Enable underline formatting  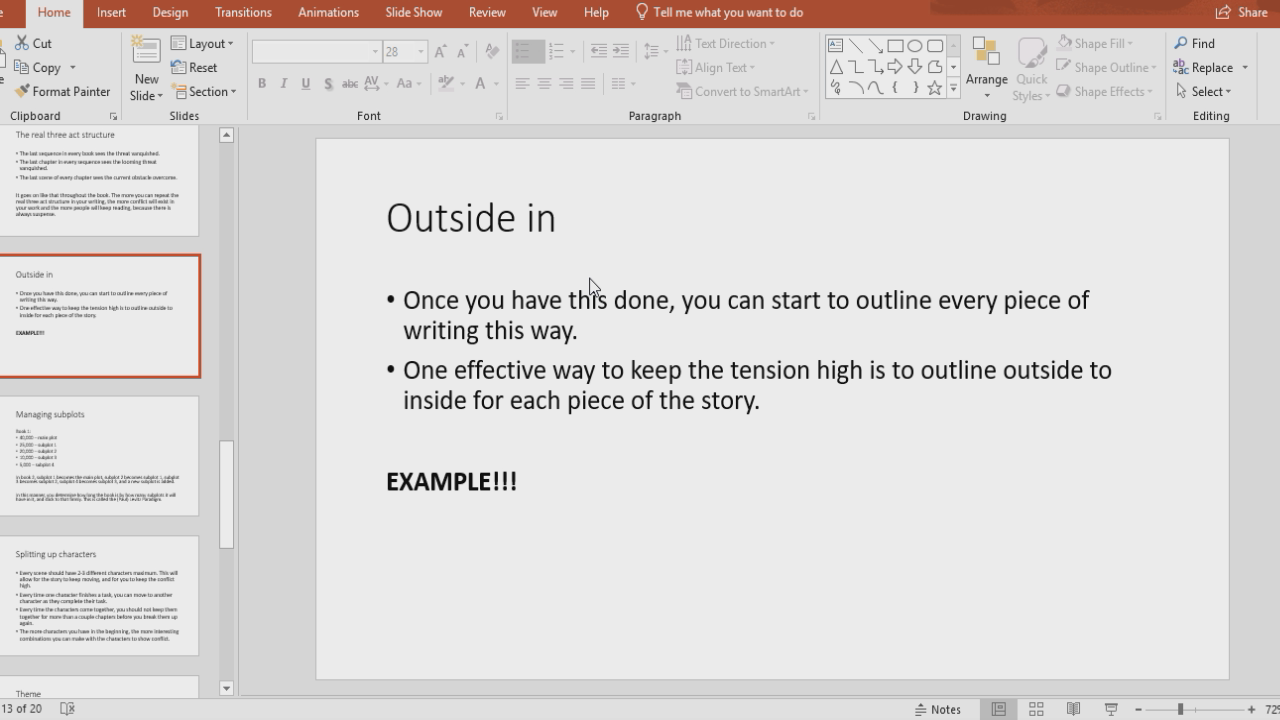coord(305,84)
